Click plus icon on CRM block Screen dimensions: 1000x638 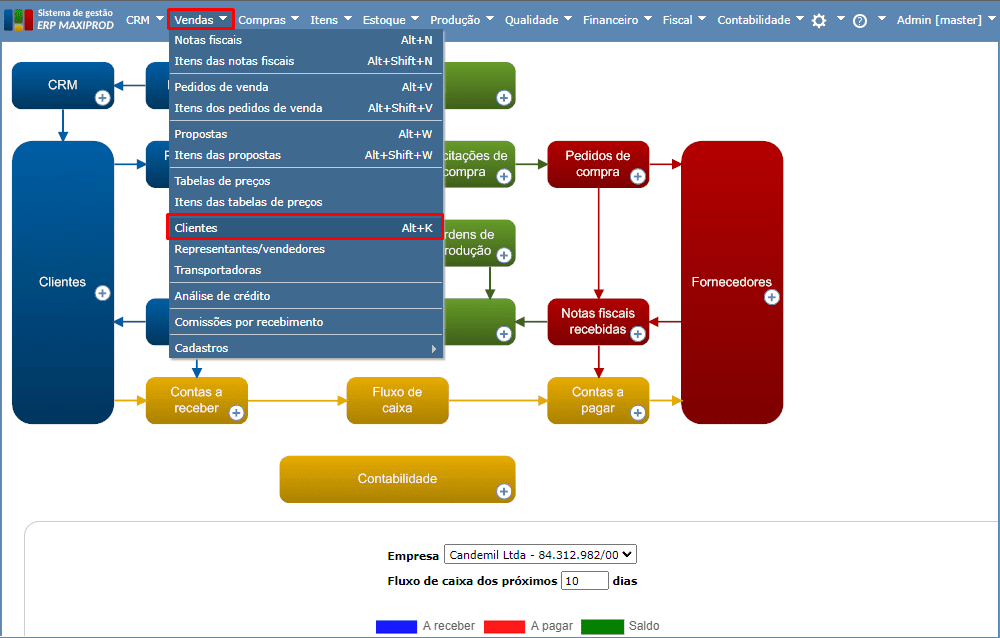coord(102,98)
